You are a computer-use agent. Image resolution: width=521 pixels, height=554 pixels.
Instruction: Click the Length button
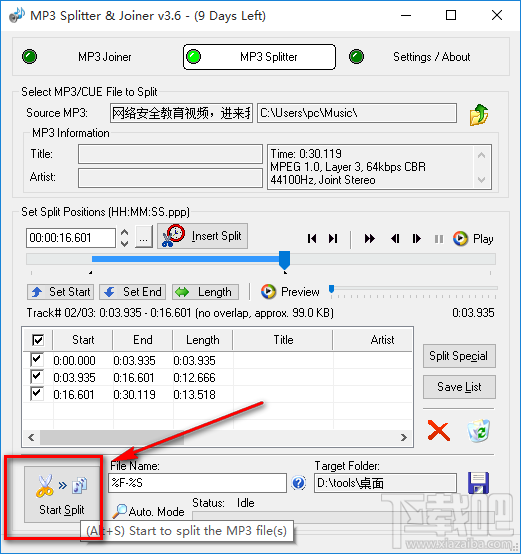205,292
